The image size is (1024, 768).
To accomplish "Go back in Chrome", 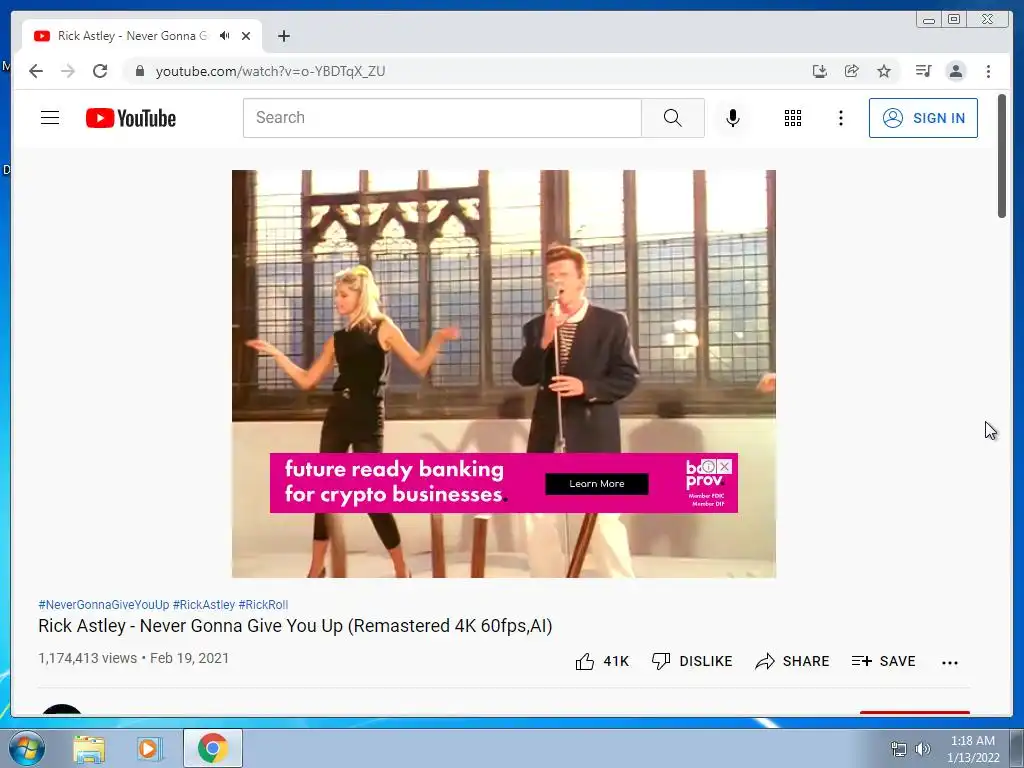I will click(x=36, y=71).
